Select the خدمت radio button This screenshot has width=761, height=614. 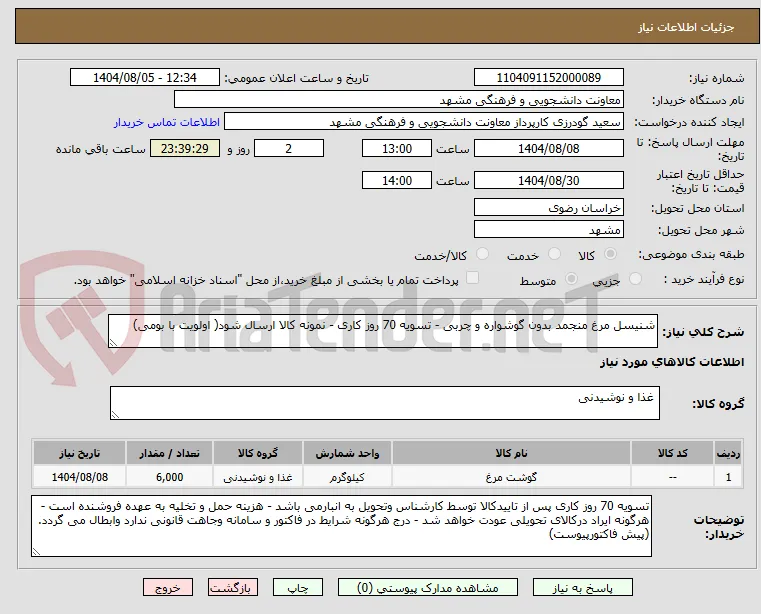click(554, 254)
